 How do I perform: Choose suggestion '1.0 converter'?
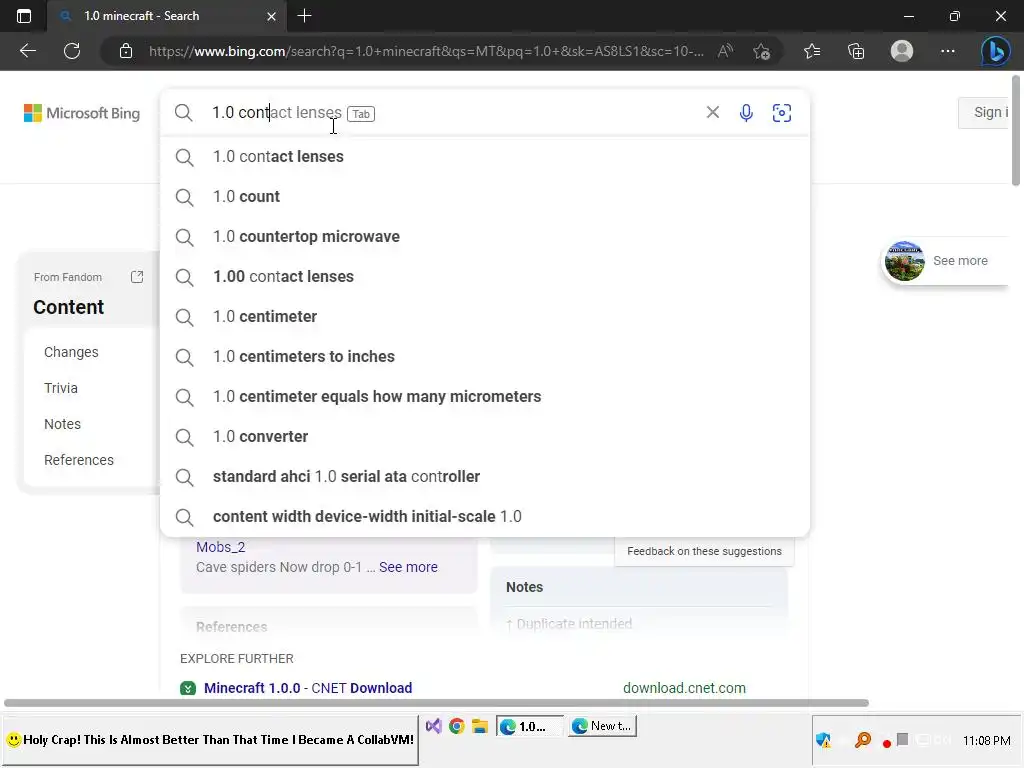click(x=485, y=436)
